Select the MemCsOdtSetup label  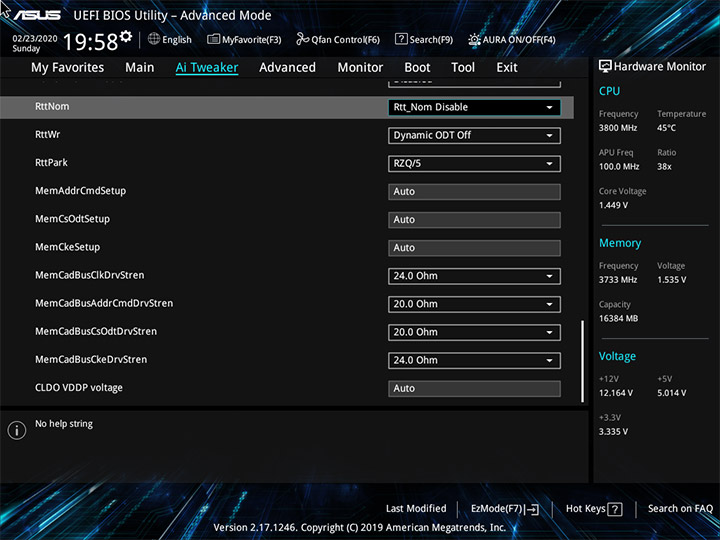pos(72,219)
